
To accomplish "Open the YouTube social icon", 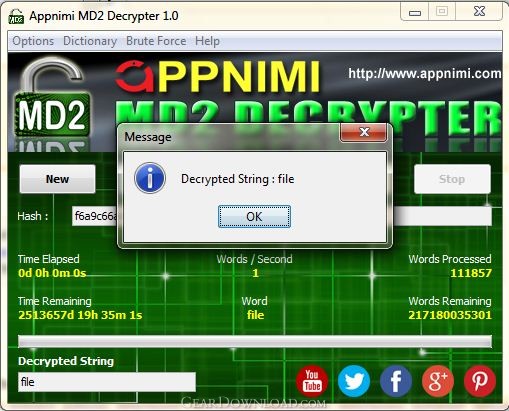I will [312, 382].
